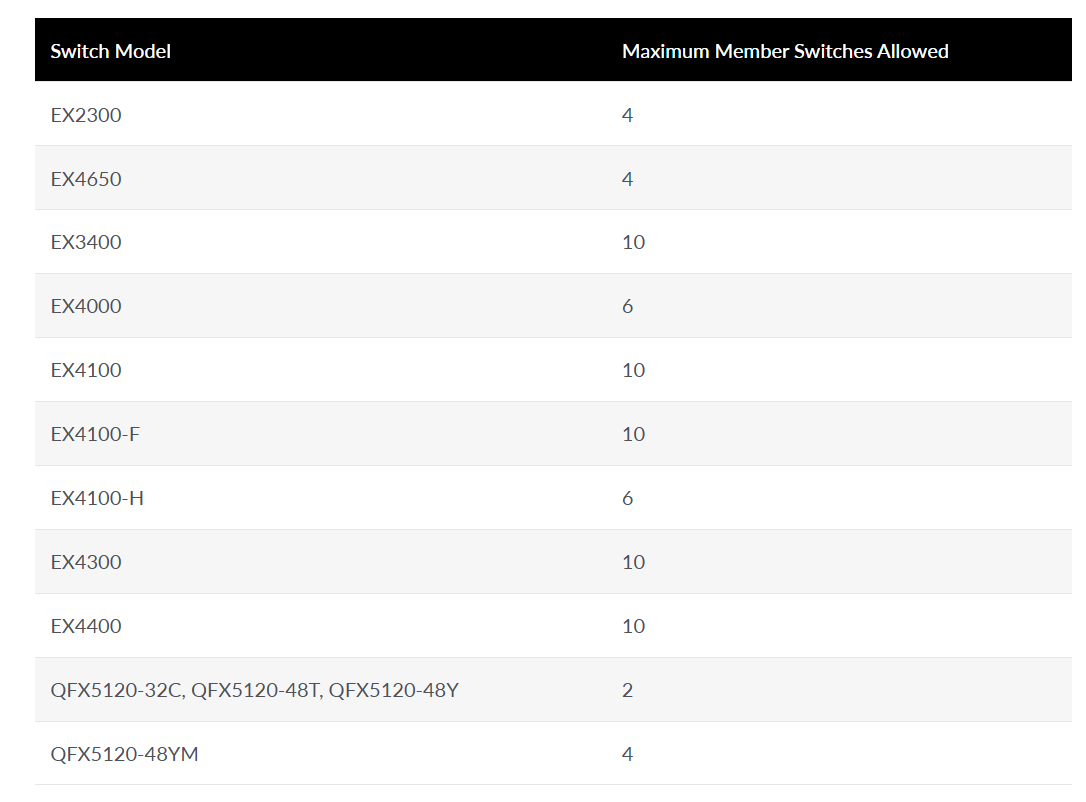1086x802 pixels.
Task: Click value 4 in the QFX5120-48YM row
Action: coord(627,754)
